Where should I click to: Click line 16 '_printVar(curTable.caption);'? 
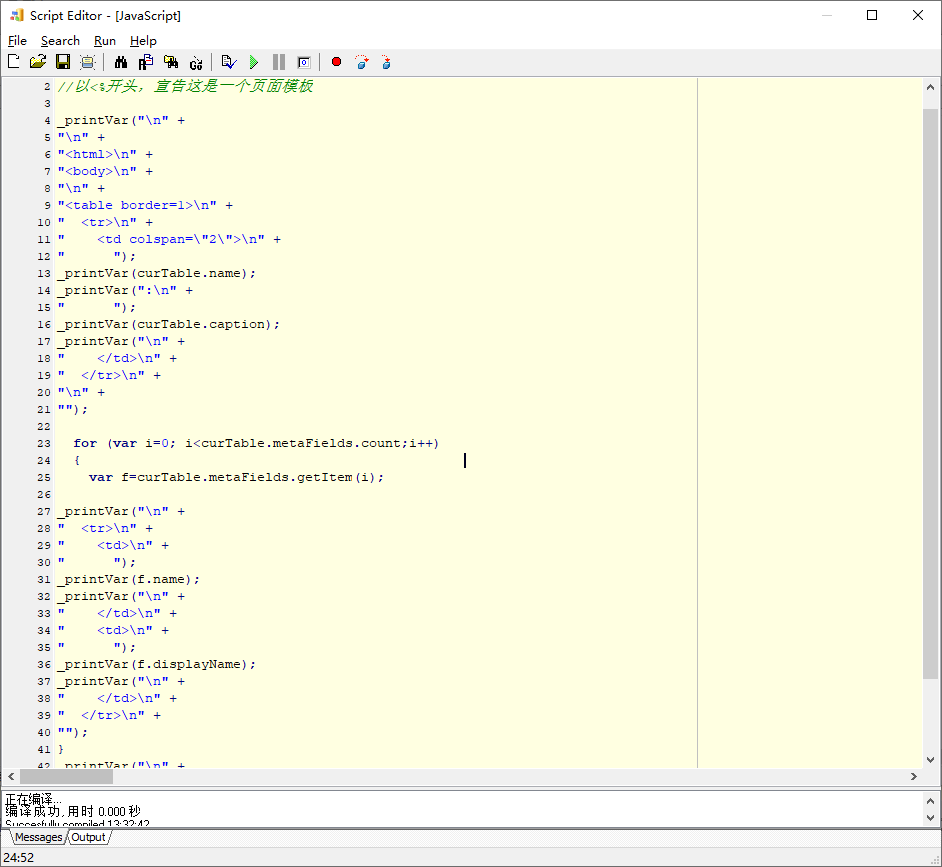point(169,324)
